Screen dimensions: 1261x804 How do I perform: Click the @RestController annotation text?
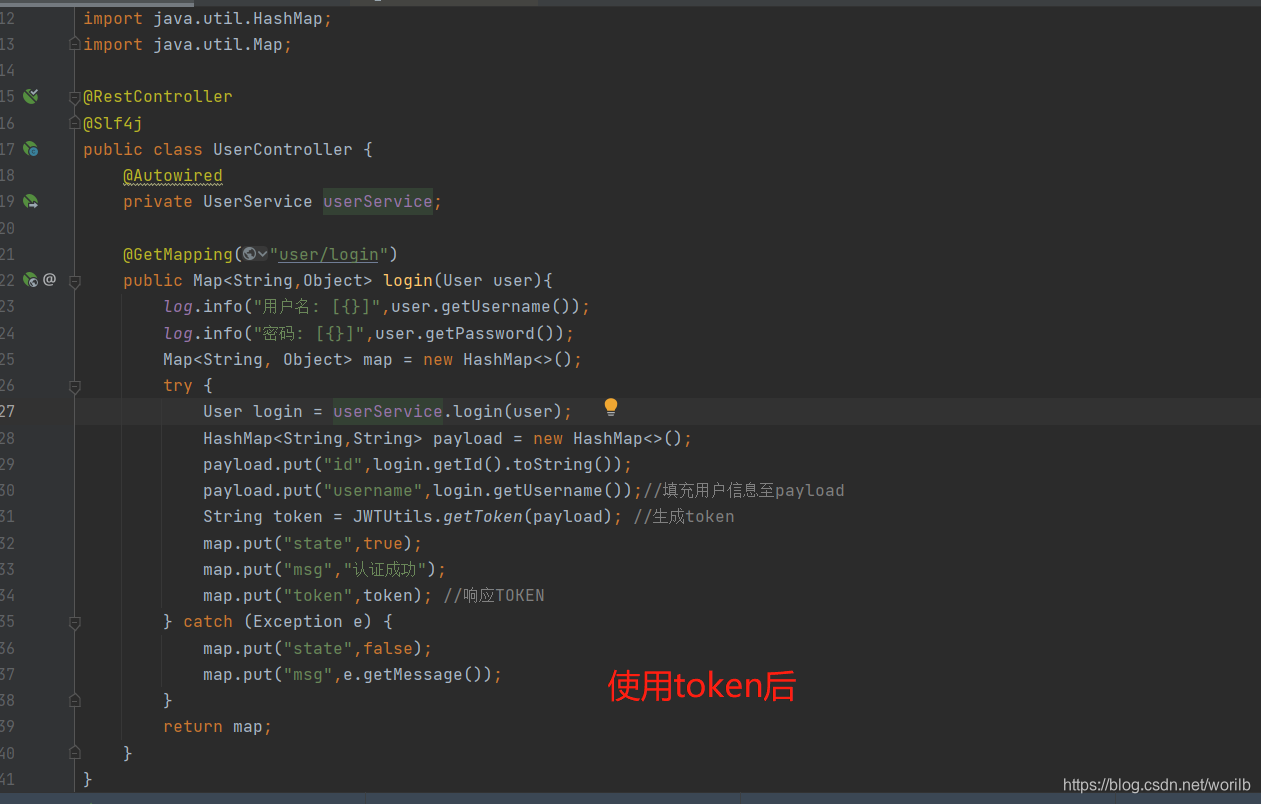pyautogui.click(x=158, y=96)
